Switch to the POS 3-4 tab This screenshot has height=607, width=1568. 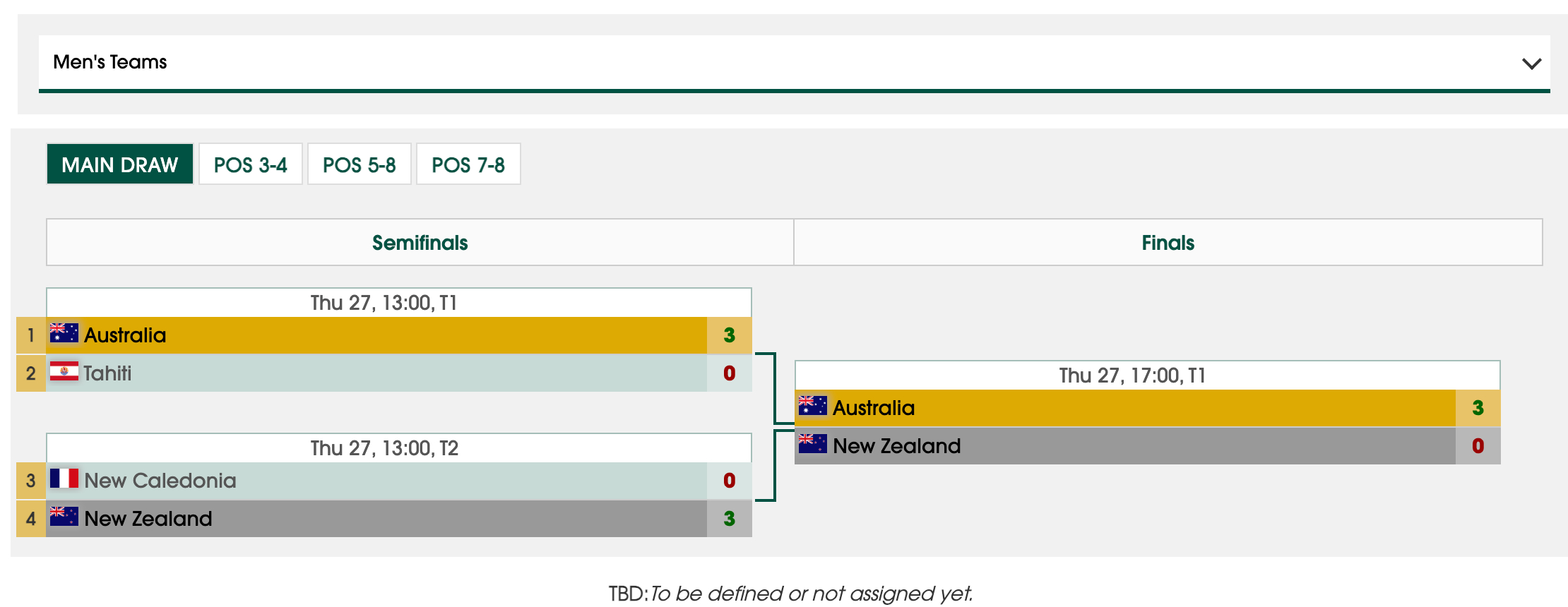coord(251,164)
